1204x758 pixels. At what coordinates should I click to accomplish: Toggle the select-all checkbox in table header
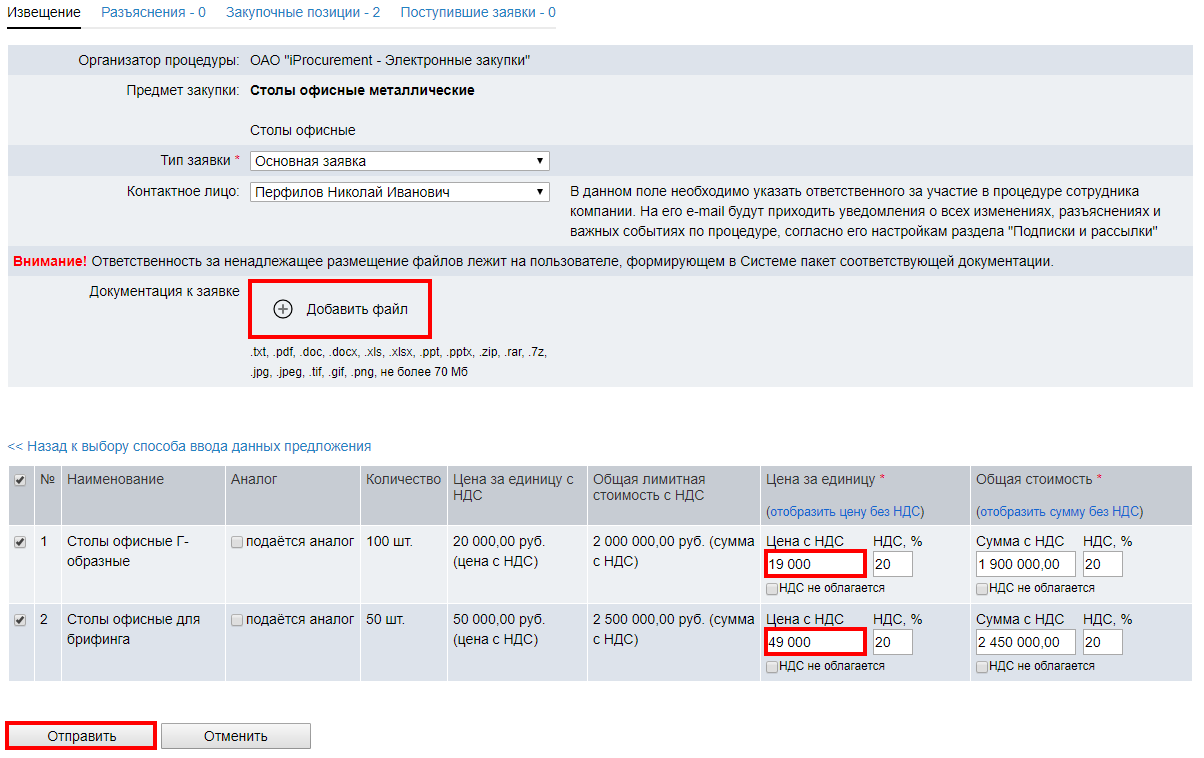[x=21, y=481]
